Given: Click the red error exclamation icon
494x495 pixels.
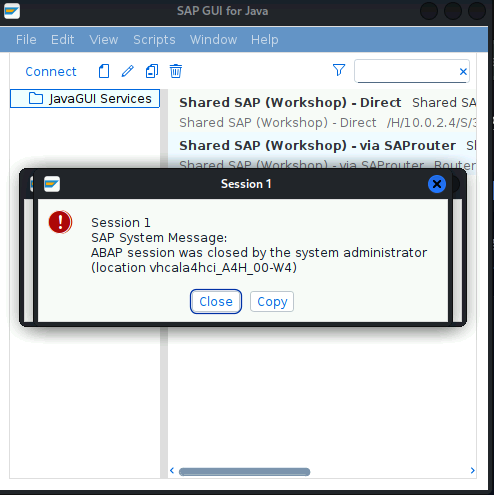Looking at the screenshot, I should pos(60,222).
